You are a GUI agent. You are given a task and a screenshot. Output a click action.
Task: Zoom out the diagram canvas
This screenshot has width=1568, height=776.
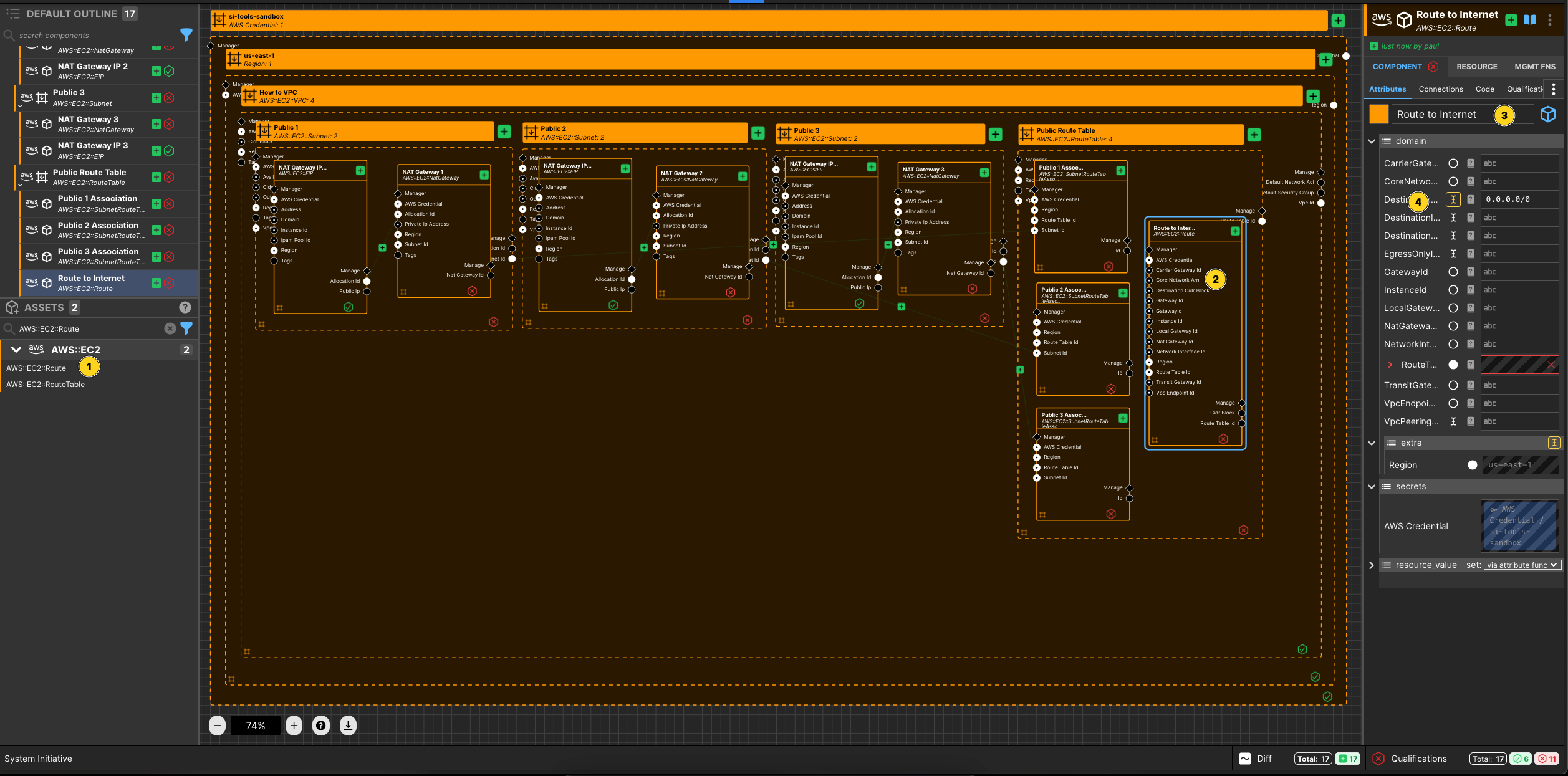[x=217, y=726]
